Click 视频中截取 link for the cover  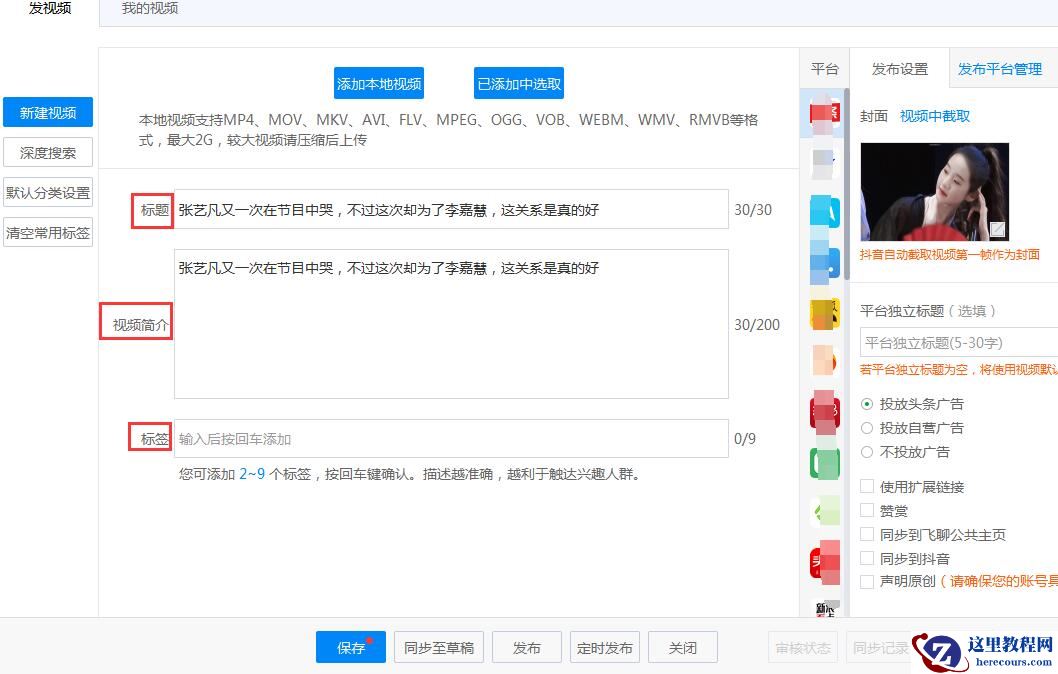tap(935, 116)
